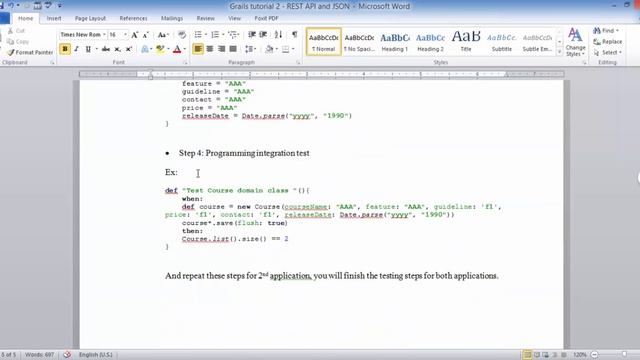Click the Cut scissors icon
Image resolution: width=640 pixels, height=360 pixels.
coord(11,31)
